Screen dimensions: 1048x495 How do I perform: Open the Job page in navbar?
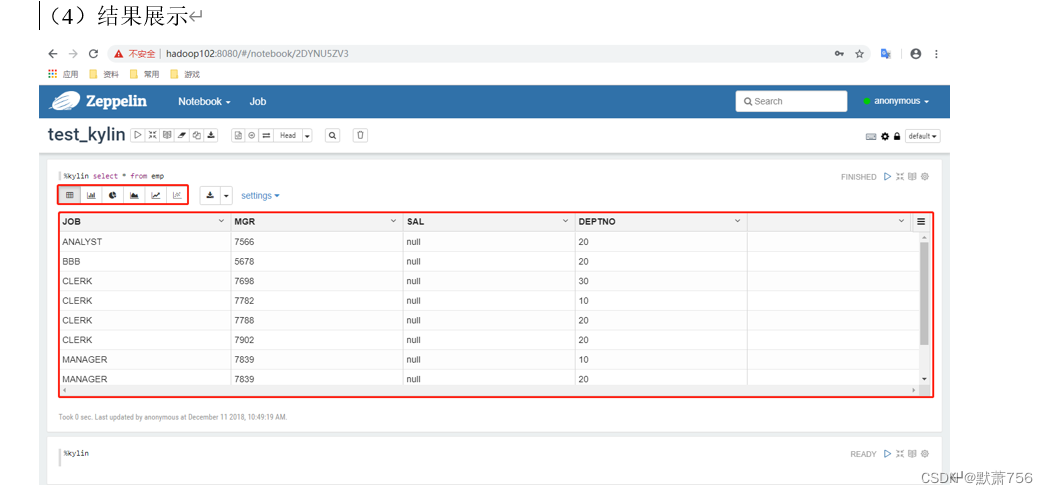(258, 102)
